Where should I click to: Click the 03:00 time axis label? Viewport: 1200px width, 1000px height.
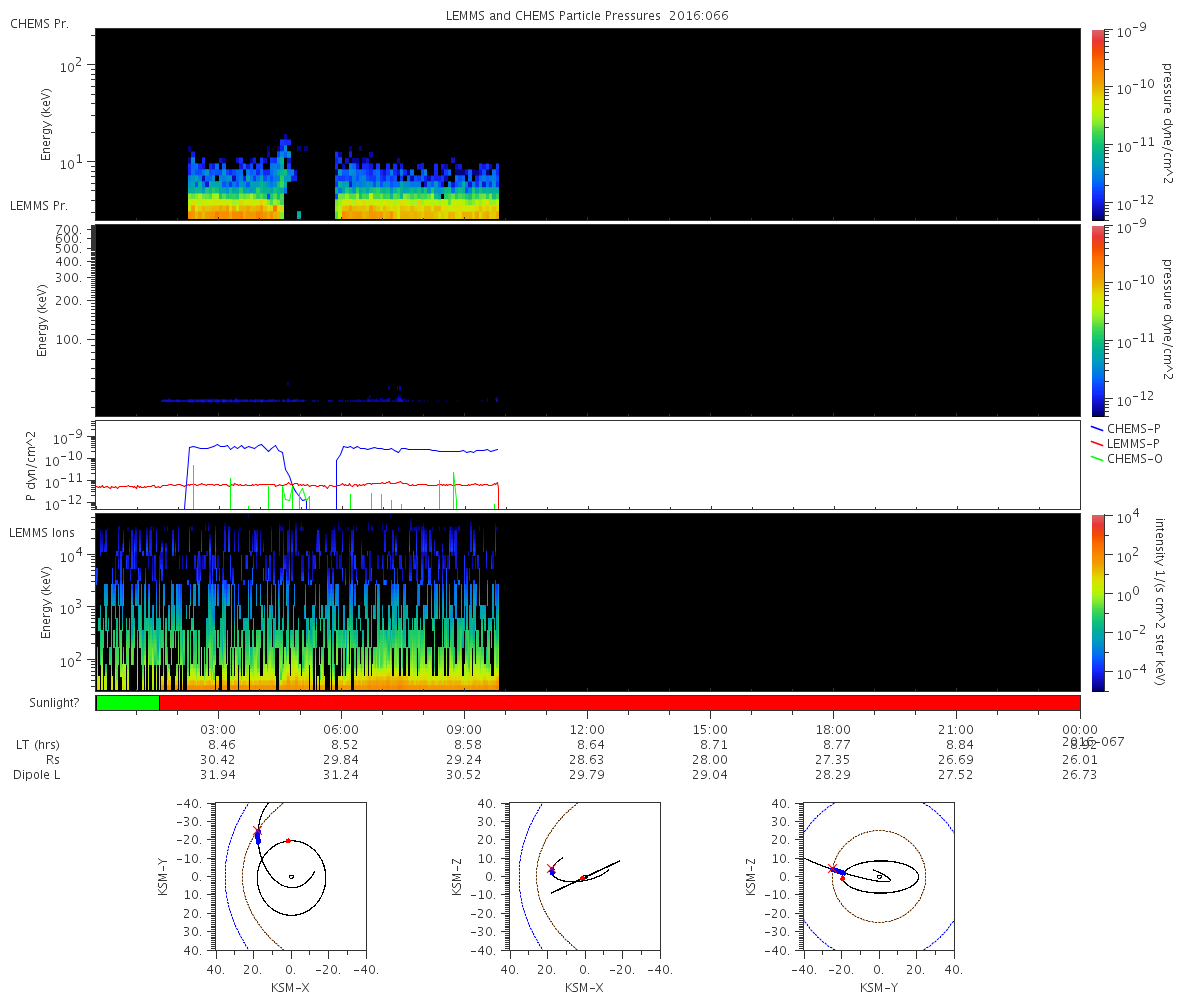coord(218,729)
